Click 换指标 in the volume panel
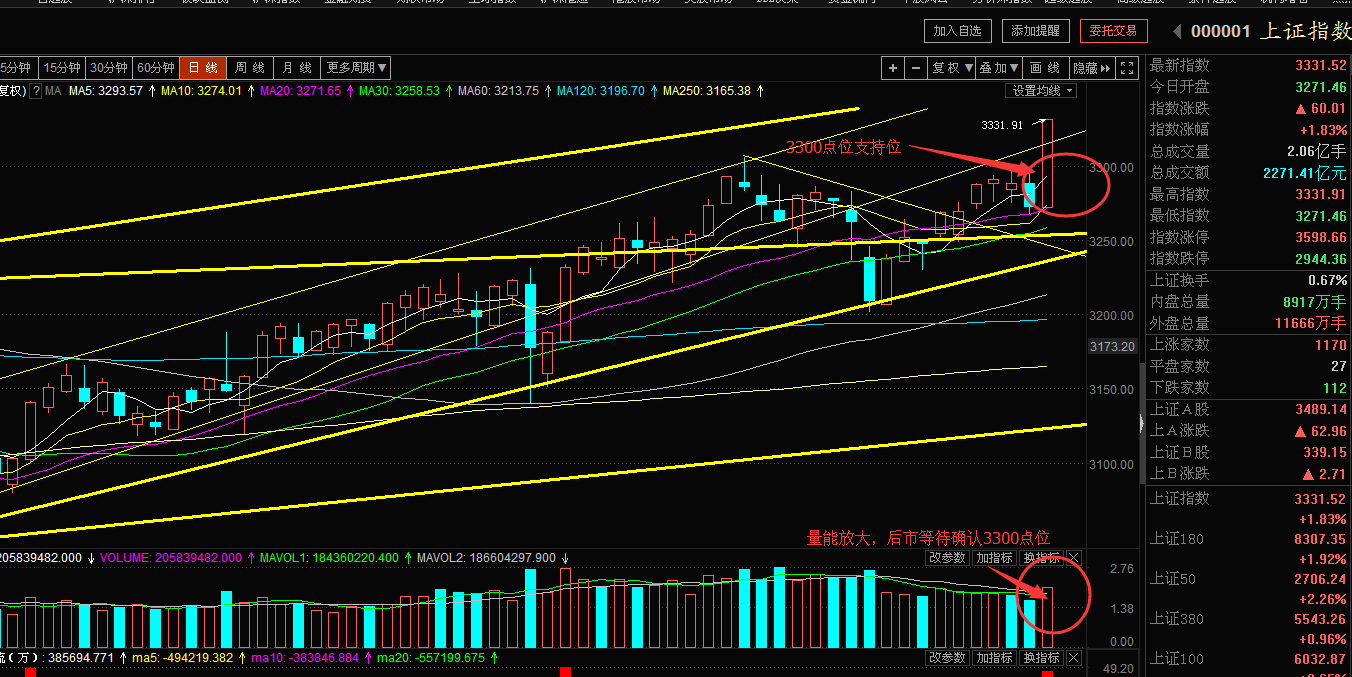This screenshot has width=1352, height=677. (x=1041, y=557)
